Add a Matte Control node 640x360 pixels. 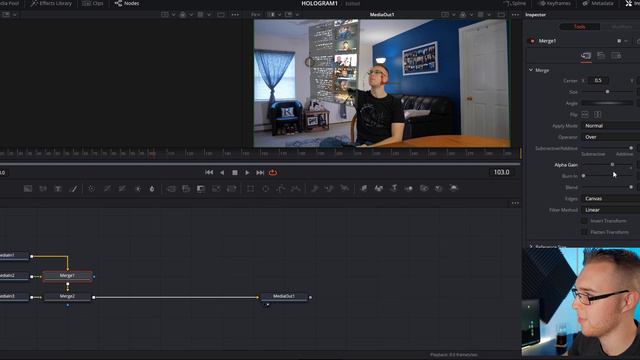pos(201,189)
